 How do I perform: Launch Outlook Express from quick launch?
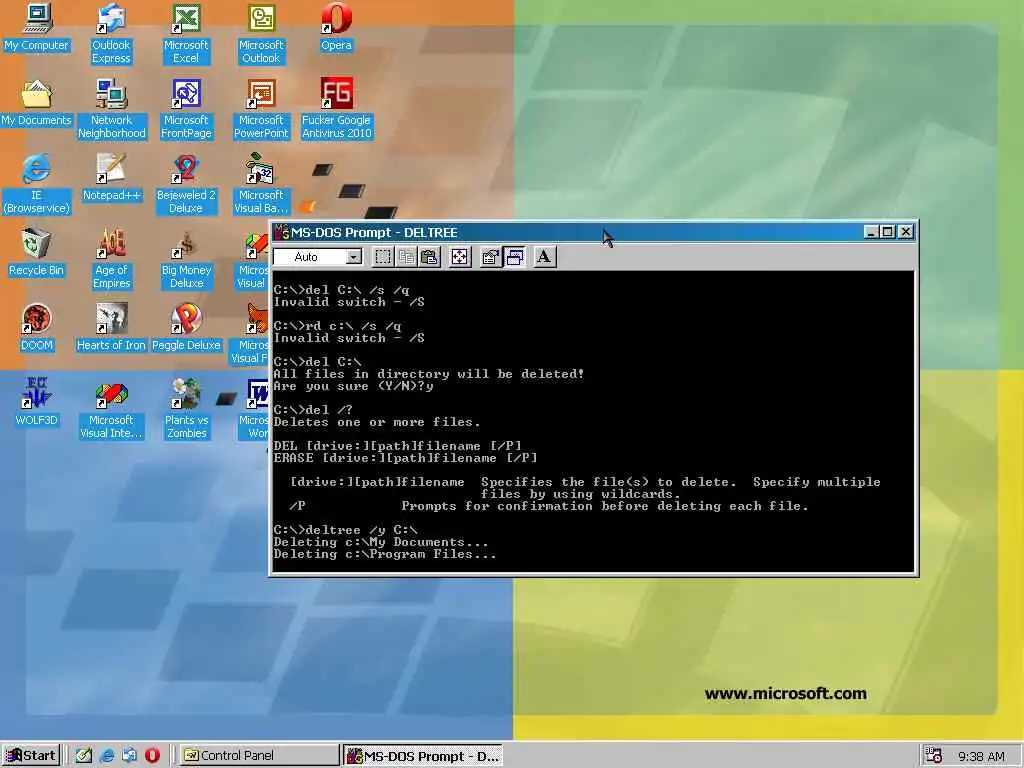[129, 756]
